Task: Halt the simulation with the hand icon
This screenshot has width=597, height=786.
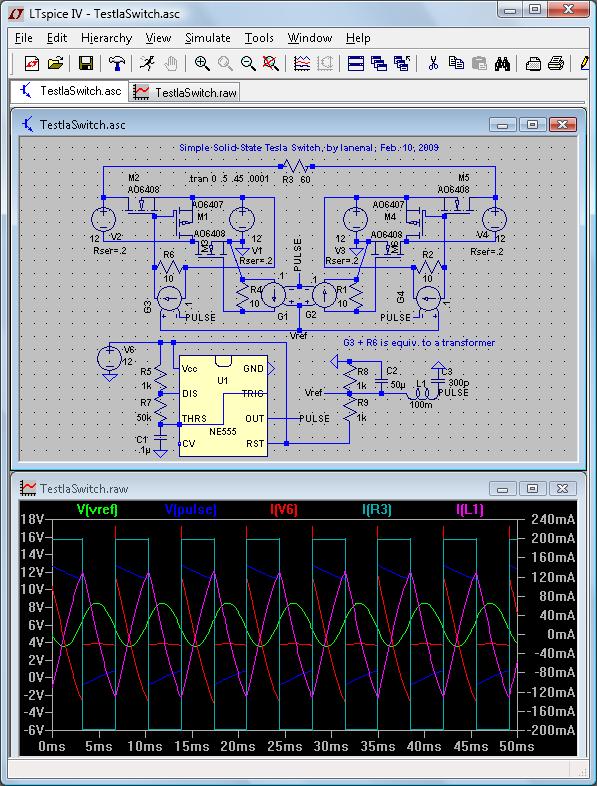Action: 170,63
